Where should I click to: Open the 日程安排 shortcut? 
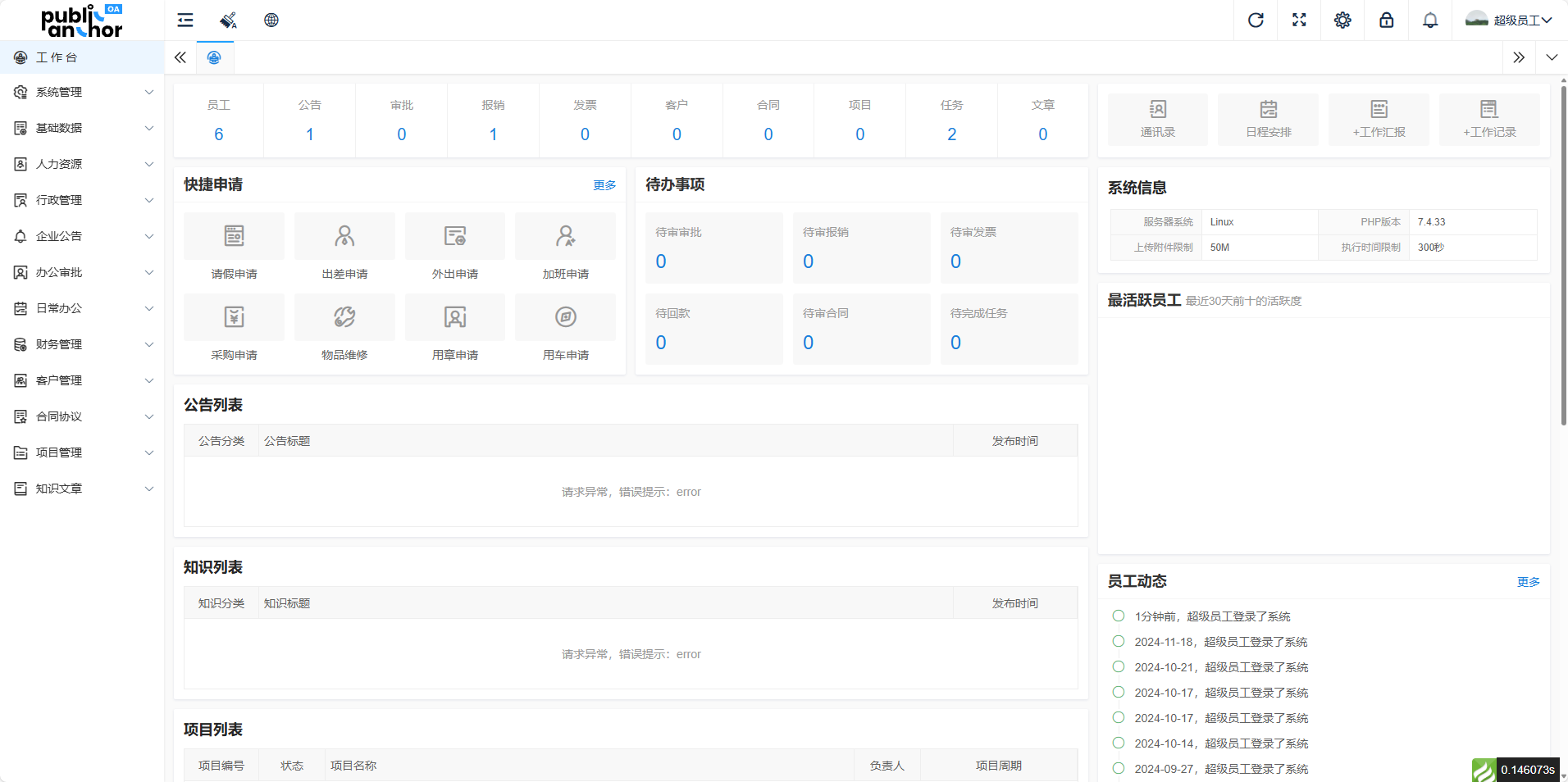pos(1269,120)
